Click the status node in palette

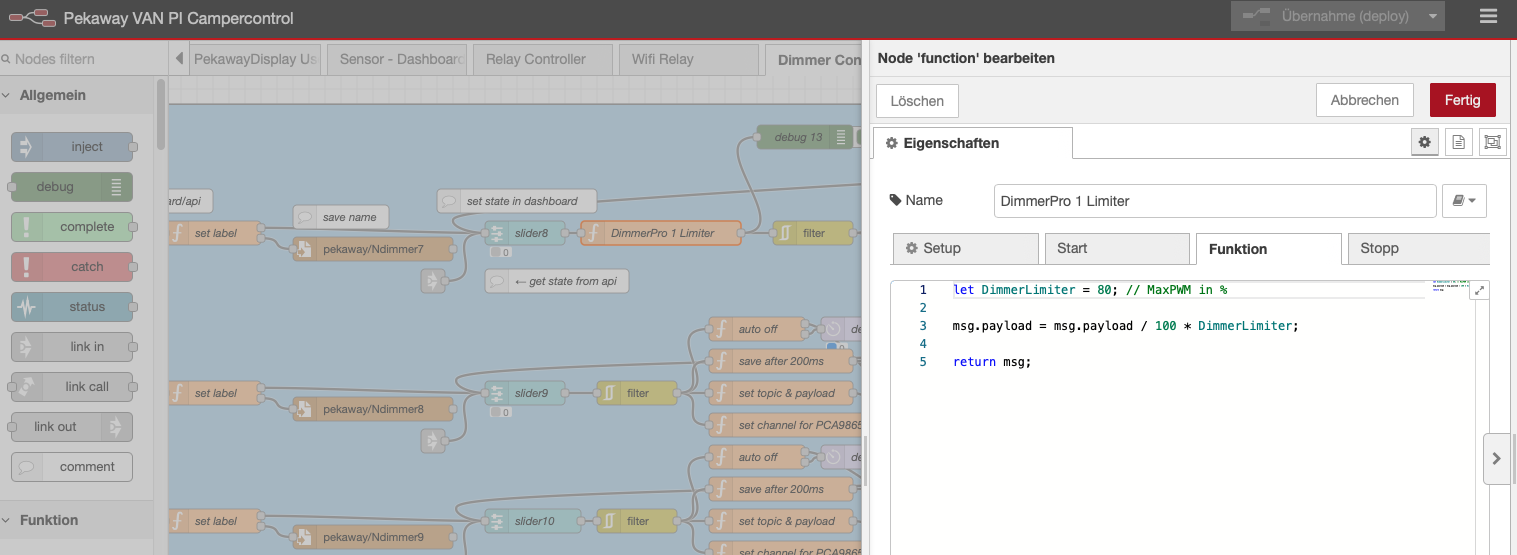pyautogui.click(x=72, y=307)
